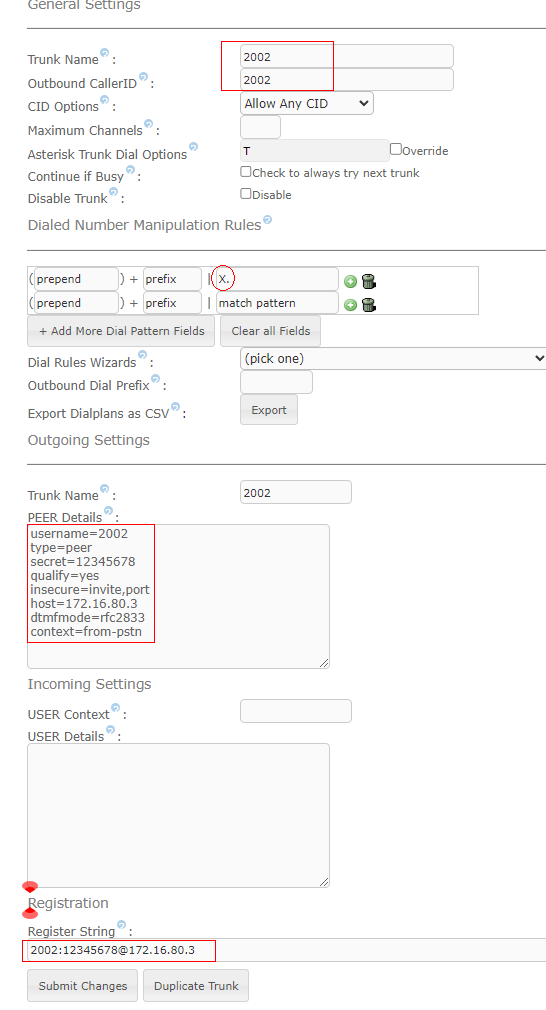The image size is (546, 1010).
Task: Focus the Outgoing Settings Trunk Name field
Action: 296,492
